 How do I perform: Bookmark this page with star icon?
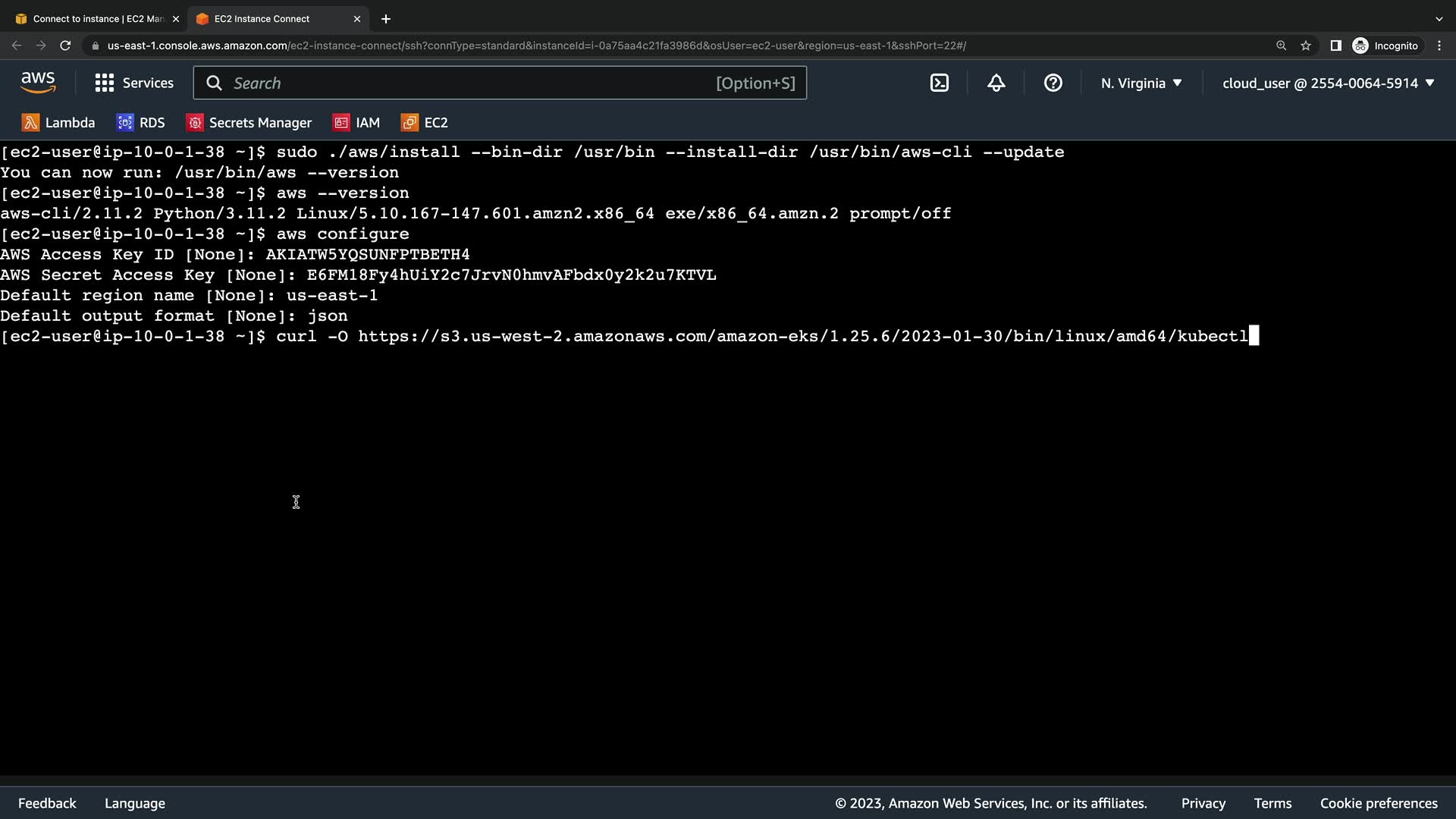coord(1305,45)
